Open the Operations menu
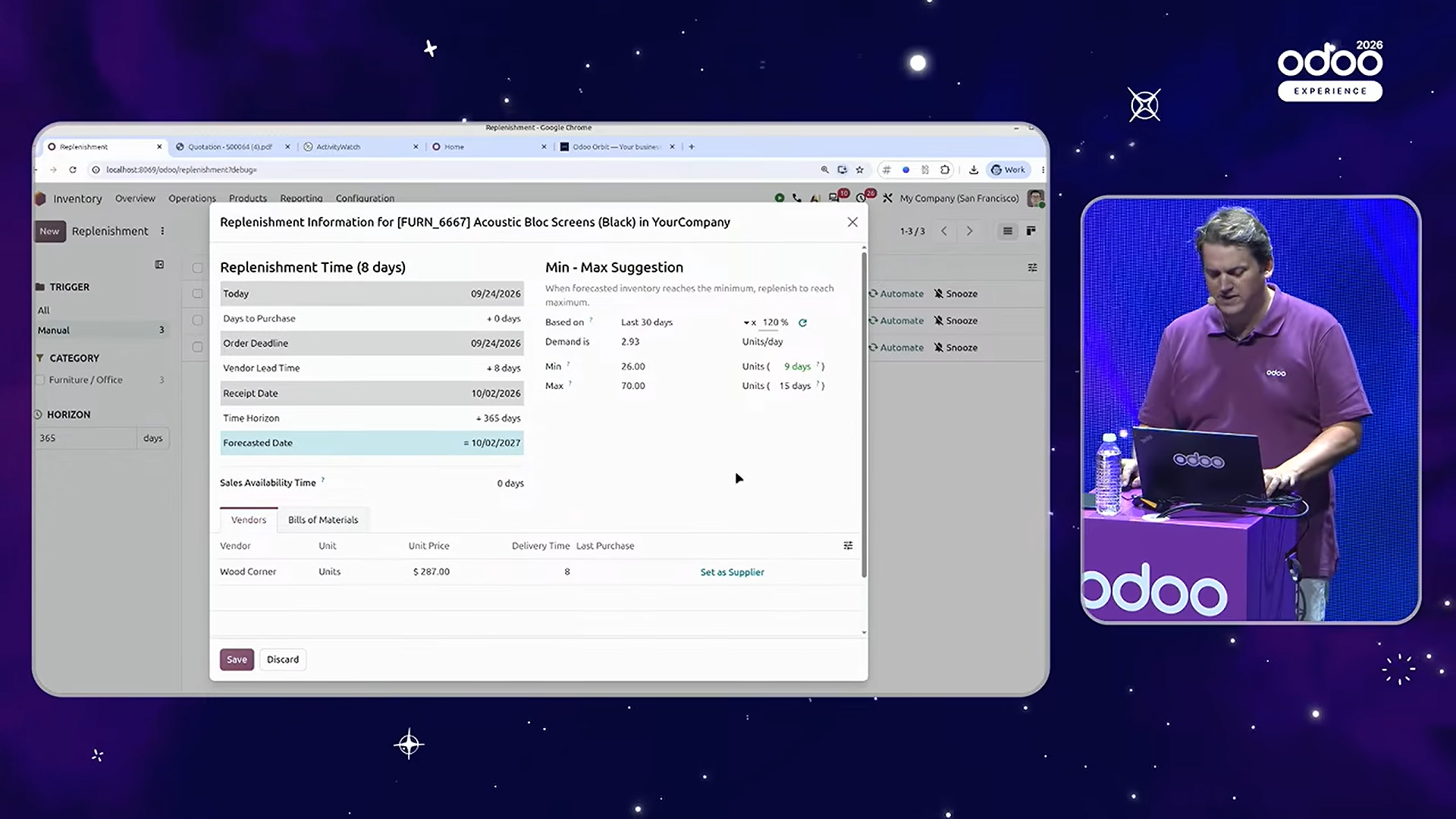 coord(192,199)
